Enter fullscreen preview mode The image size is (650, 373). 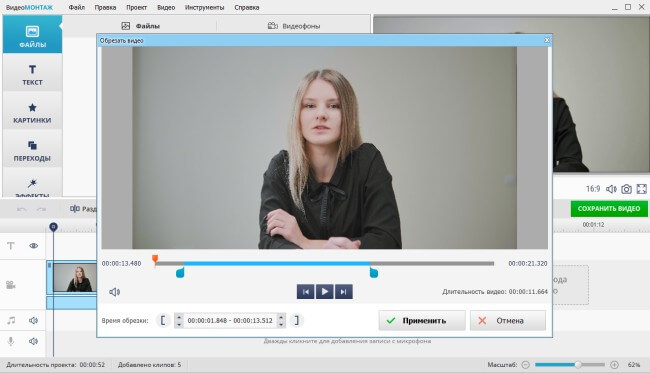(641, 189)
